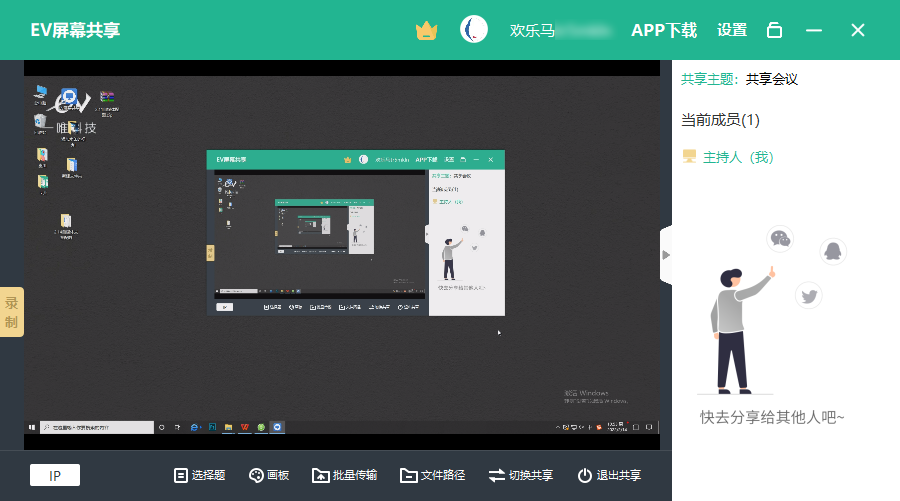Image resolution: width=900 pixels, height=501 pixels.
Task: Click 退出共享 to exit sharing
Action: (x=609, y=476)
